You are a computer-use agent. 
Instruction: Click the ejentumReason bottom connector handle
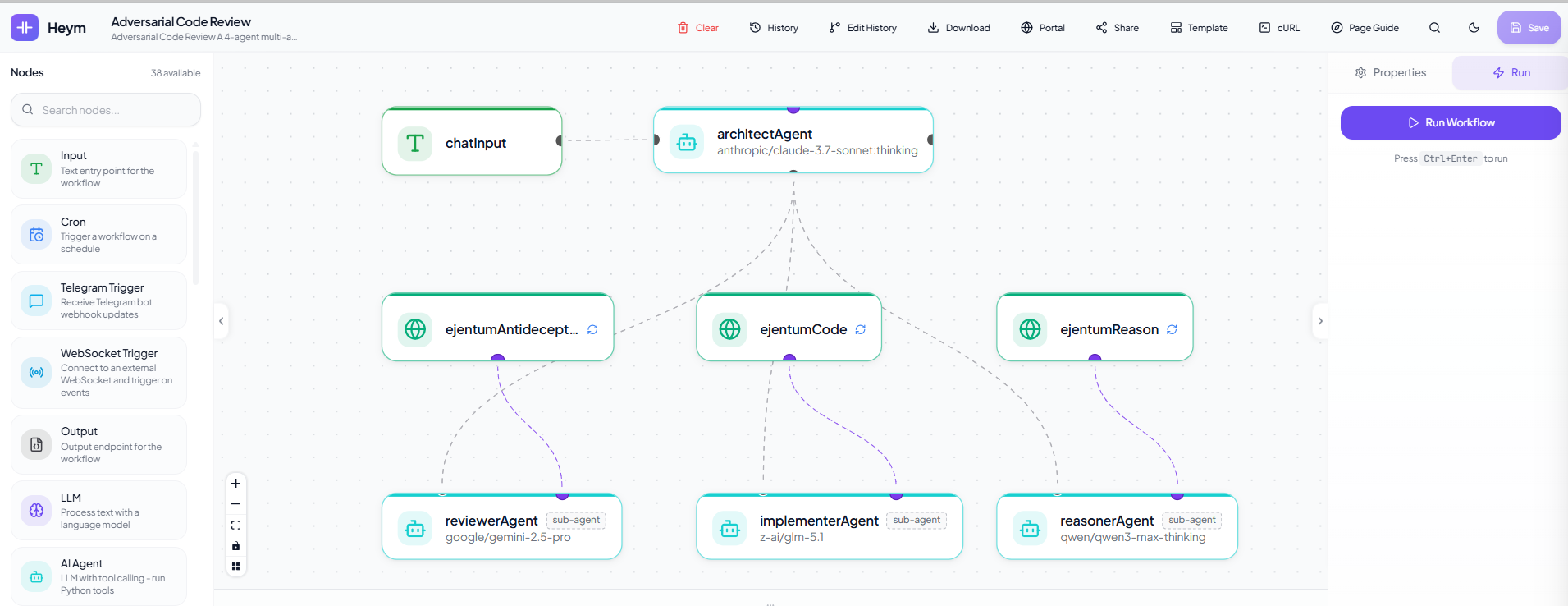pos(1095,359)
